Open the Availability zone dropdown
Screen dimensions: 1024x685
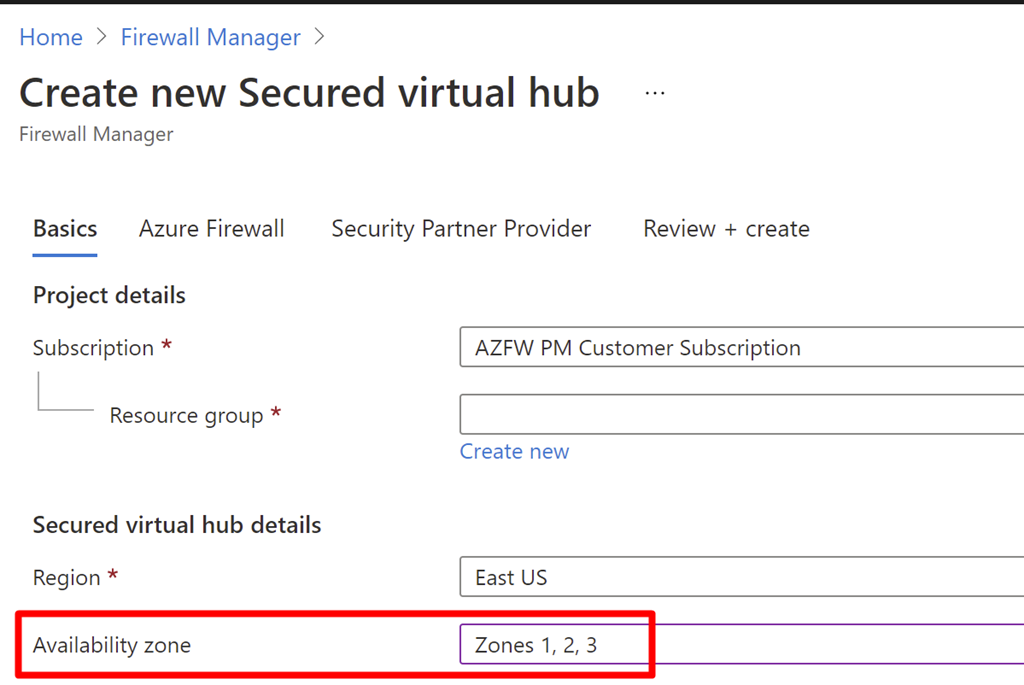coord(741,645)
